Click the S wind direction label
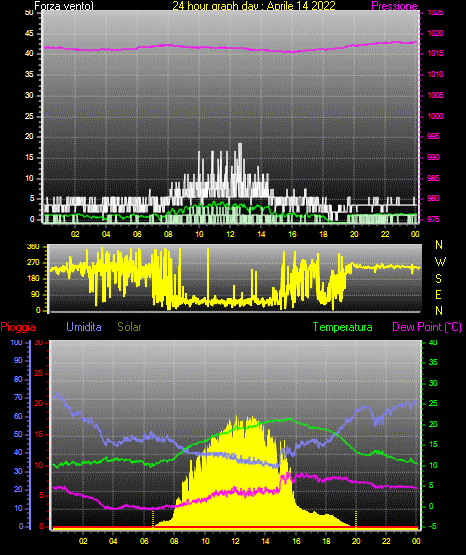Viewport: 466px width, 555px height. (x=438, y=279)
